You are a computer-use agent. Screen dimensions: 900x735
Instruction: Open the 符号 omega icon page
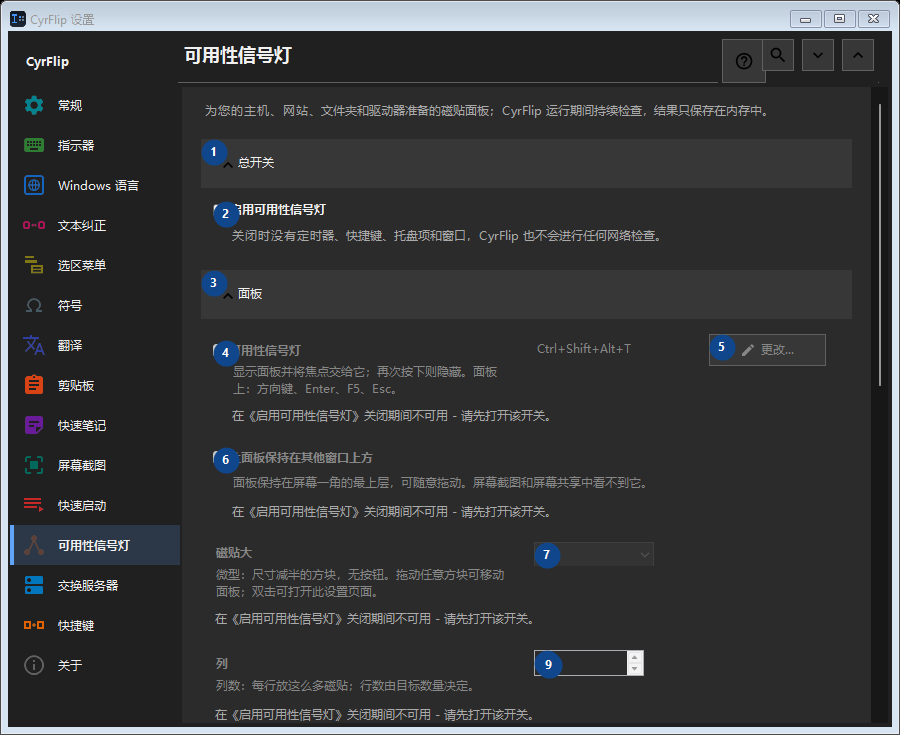pyautogui.click(x=34, y=305)
